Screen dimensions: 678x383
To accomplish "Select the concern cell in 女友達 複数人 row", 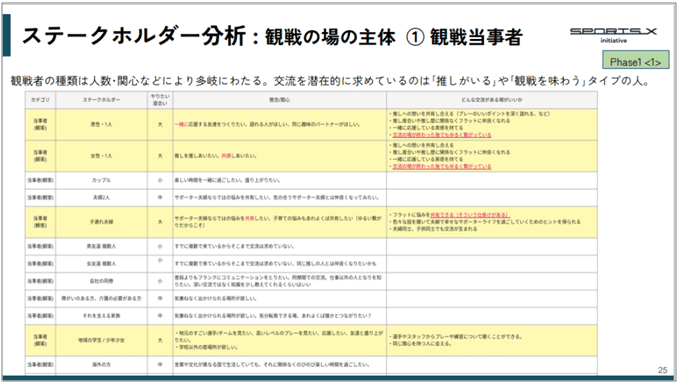I will 280,264.
